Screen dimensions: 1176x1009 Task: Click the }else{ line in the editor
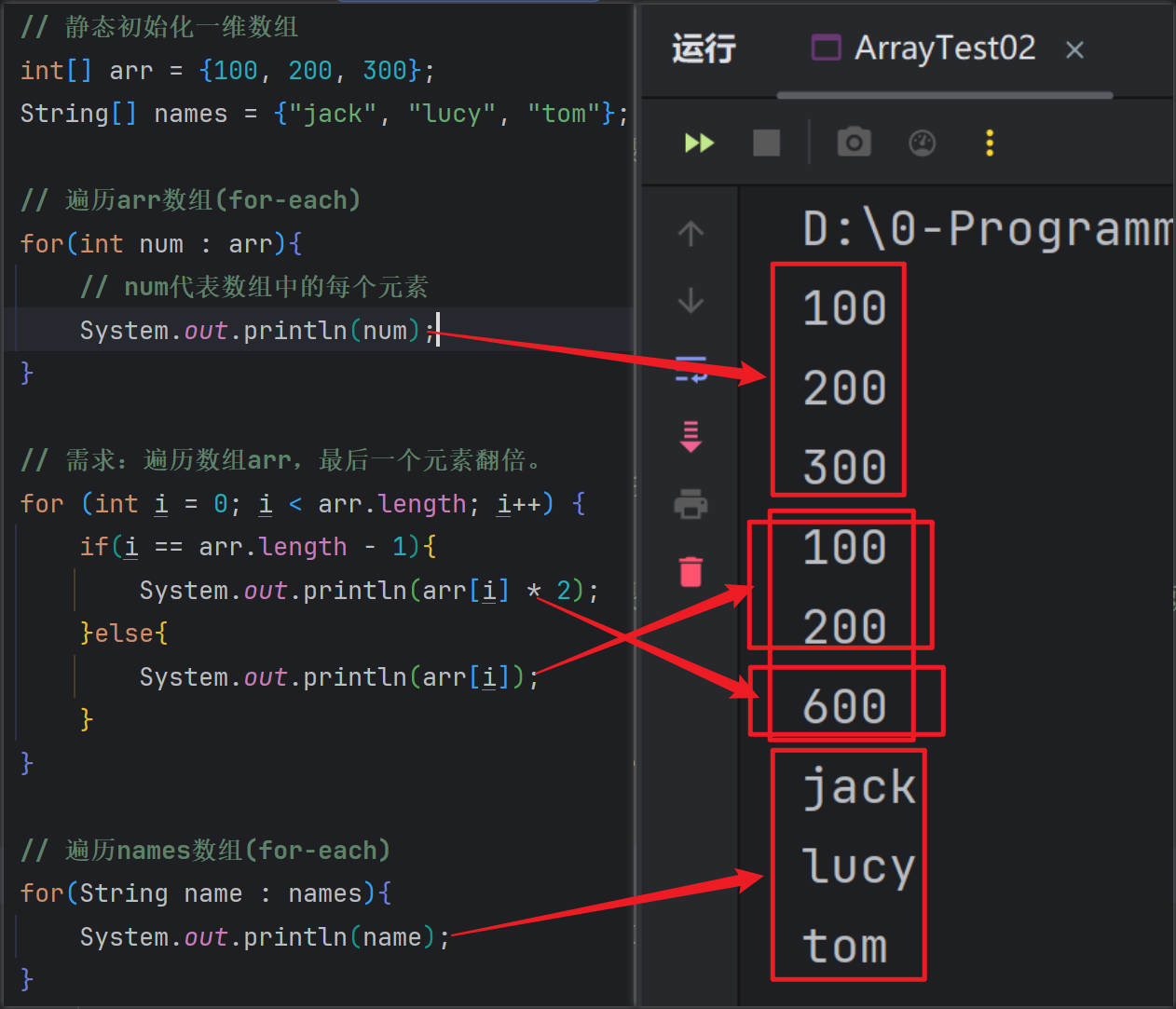point(124,634)
